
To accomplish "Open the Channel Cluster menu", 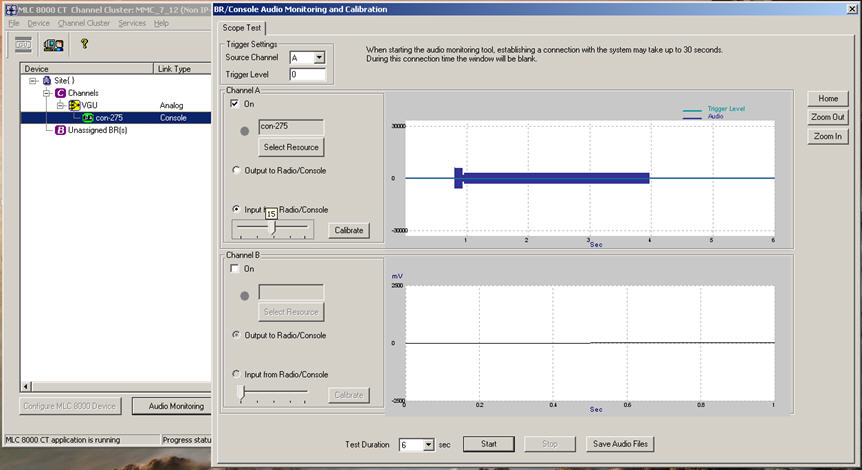I will coord(84,23).
